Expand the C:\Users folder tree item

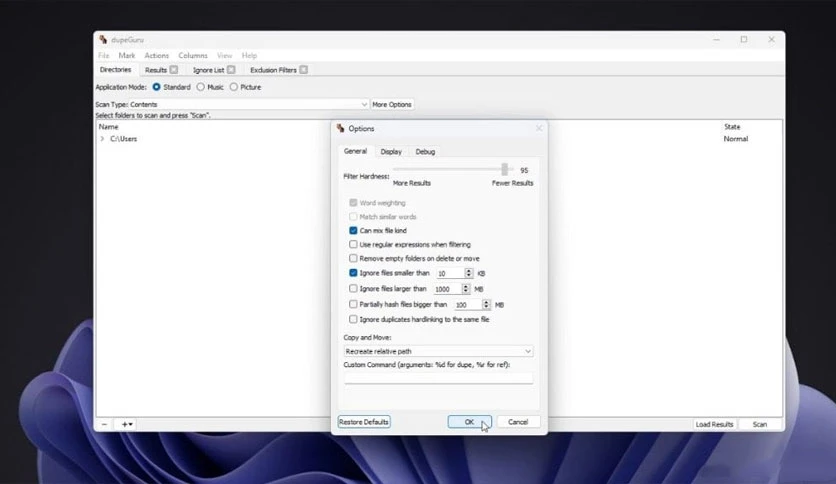[x=102, y=139]
